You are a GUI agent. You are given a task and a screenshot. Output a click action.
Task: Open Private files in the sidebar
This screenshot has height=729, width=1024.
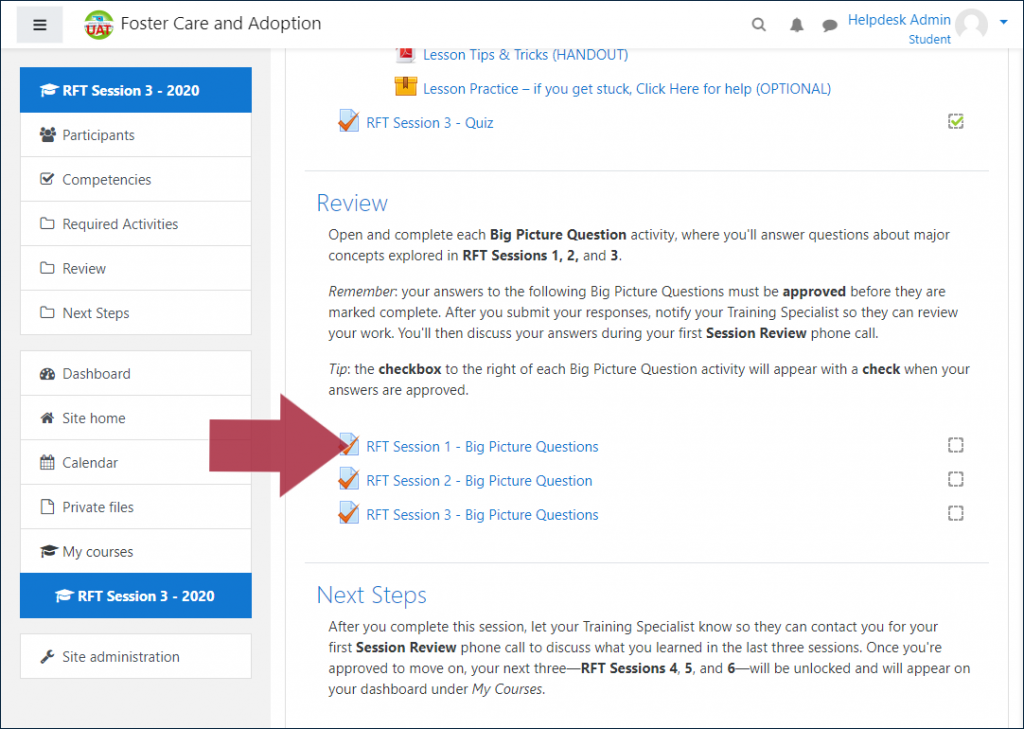coord(136,506)
